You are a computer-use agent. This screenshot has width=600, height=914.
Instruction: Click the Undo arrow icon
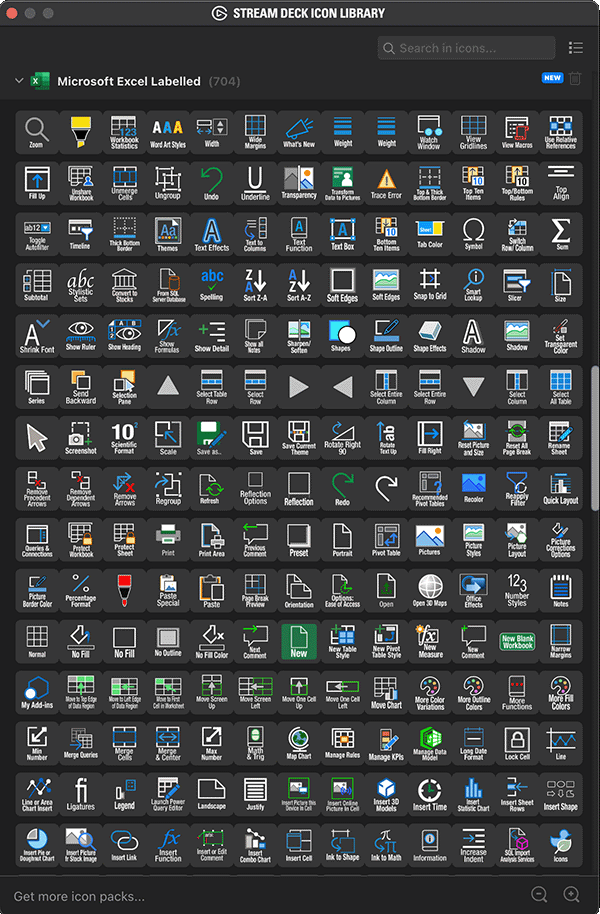click(212, 183)
